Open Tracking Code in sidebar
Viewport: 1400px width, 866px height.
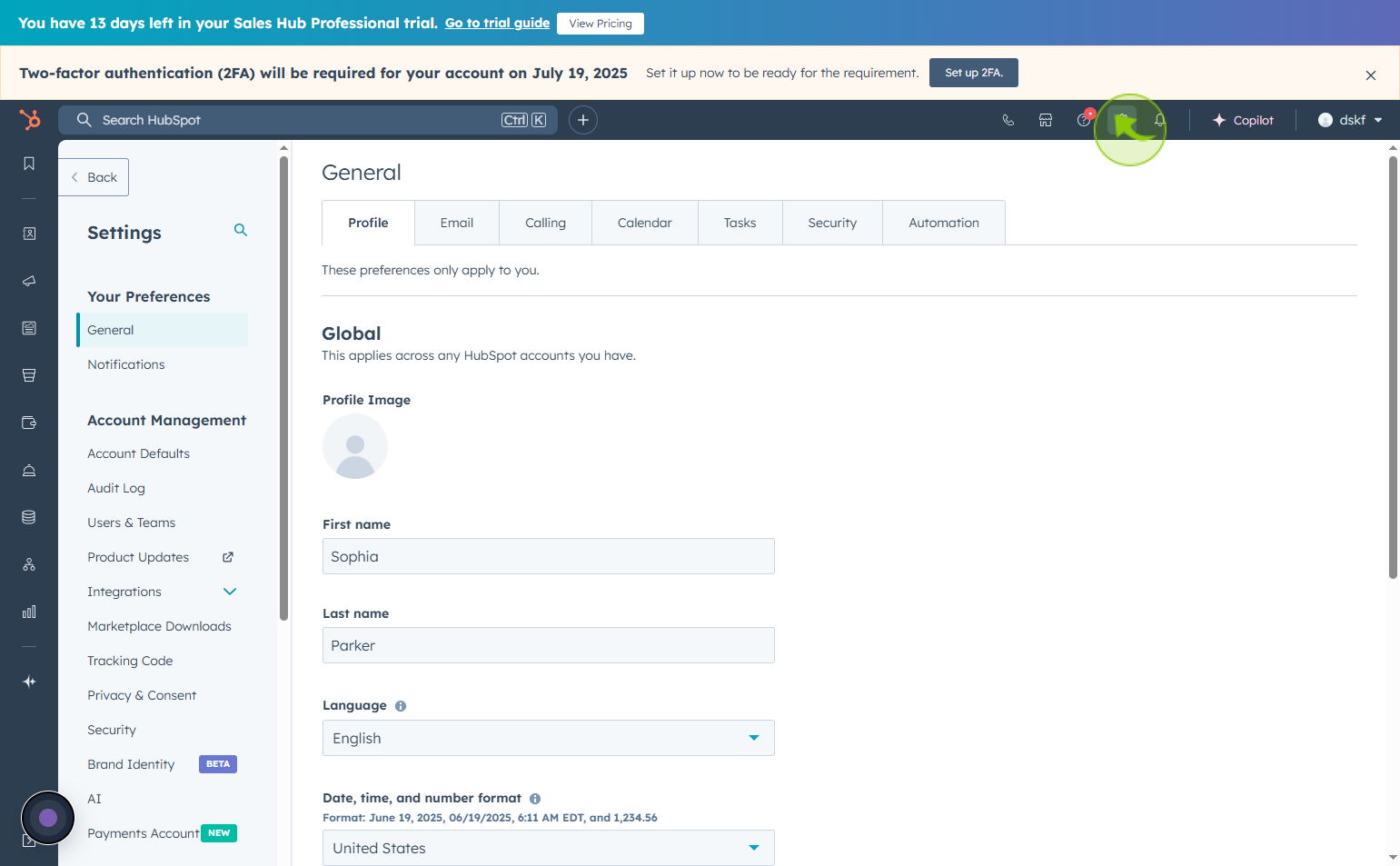130,661
